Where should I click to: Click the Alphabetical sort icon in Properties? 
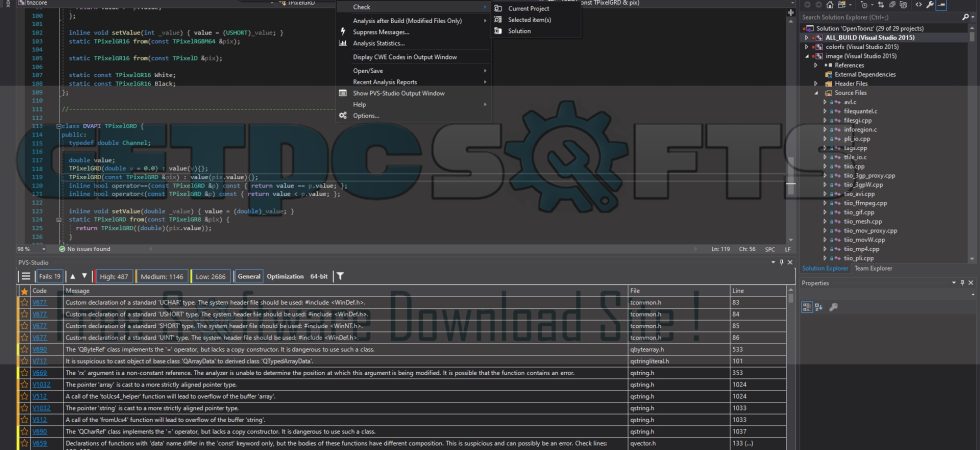(819, 307)
